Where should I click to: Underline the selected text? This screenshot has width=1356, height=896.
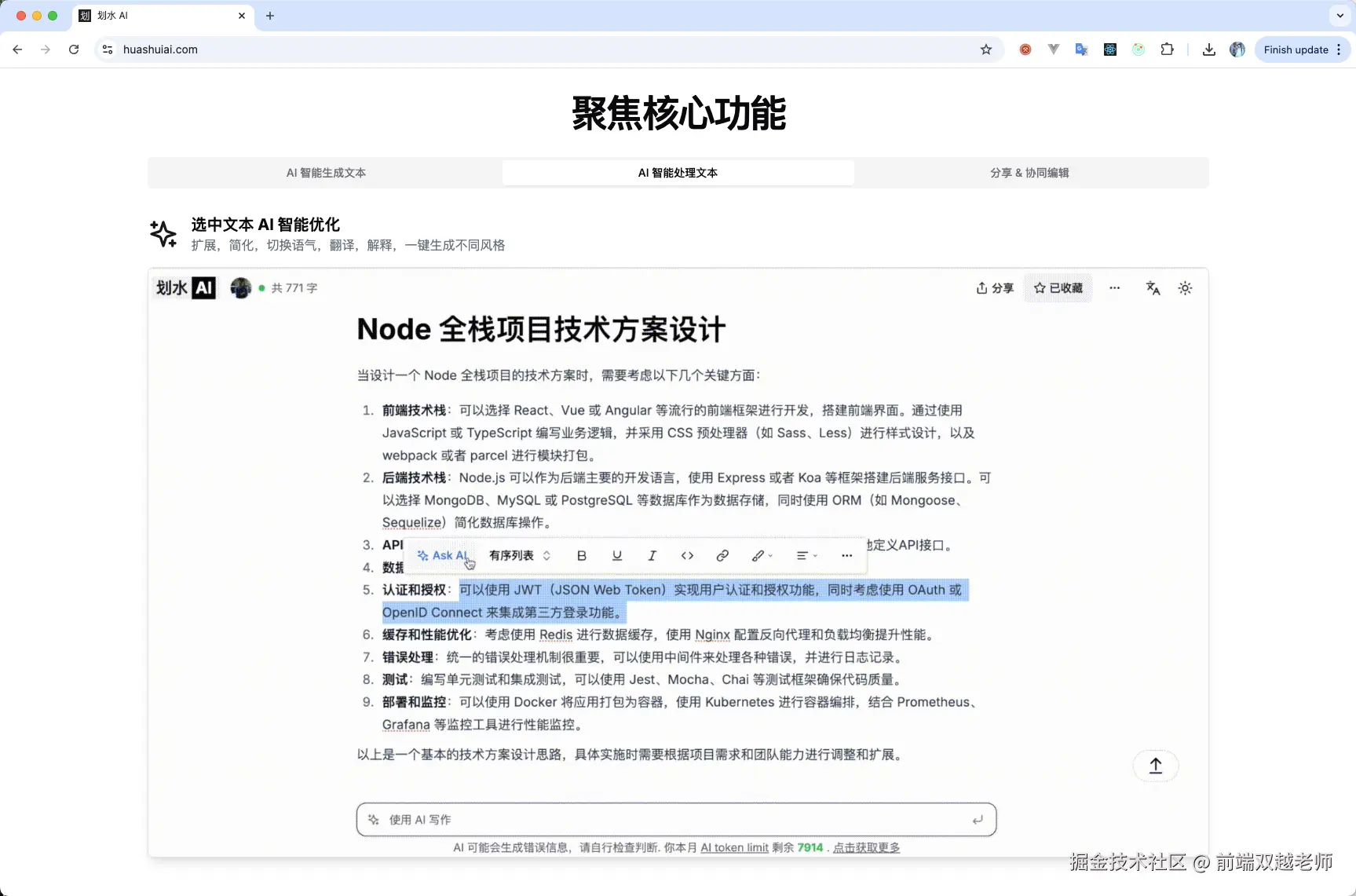pos(616,555)
